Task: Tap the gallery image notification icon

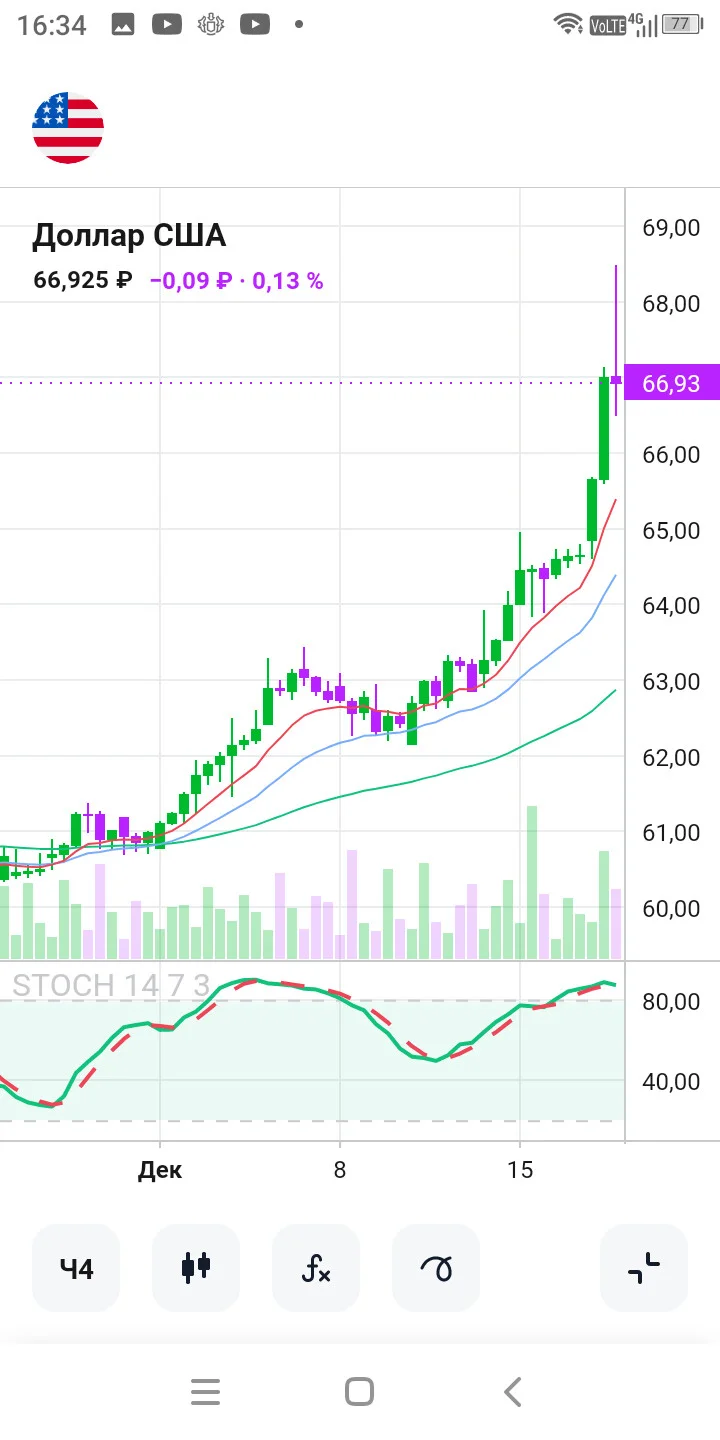Action: tap(123, 25)
